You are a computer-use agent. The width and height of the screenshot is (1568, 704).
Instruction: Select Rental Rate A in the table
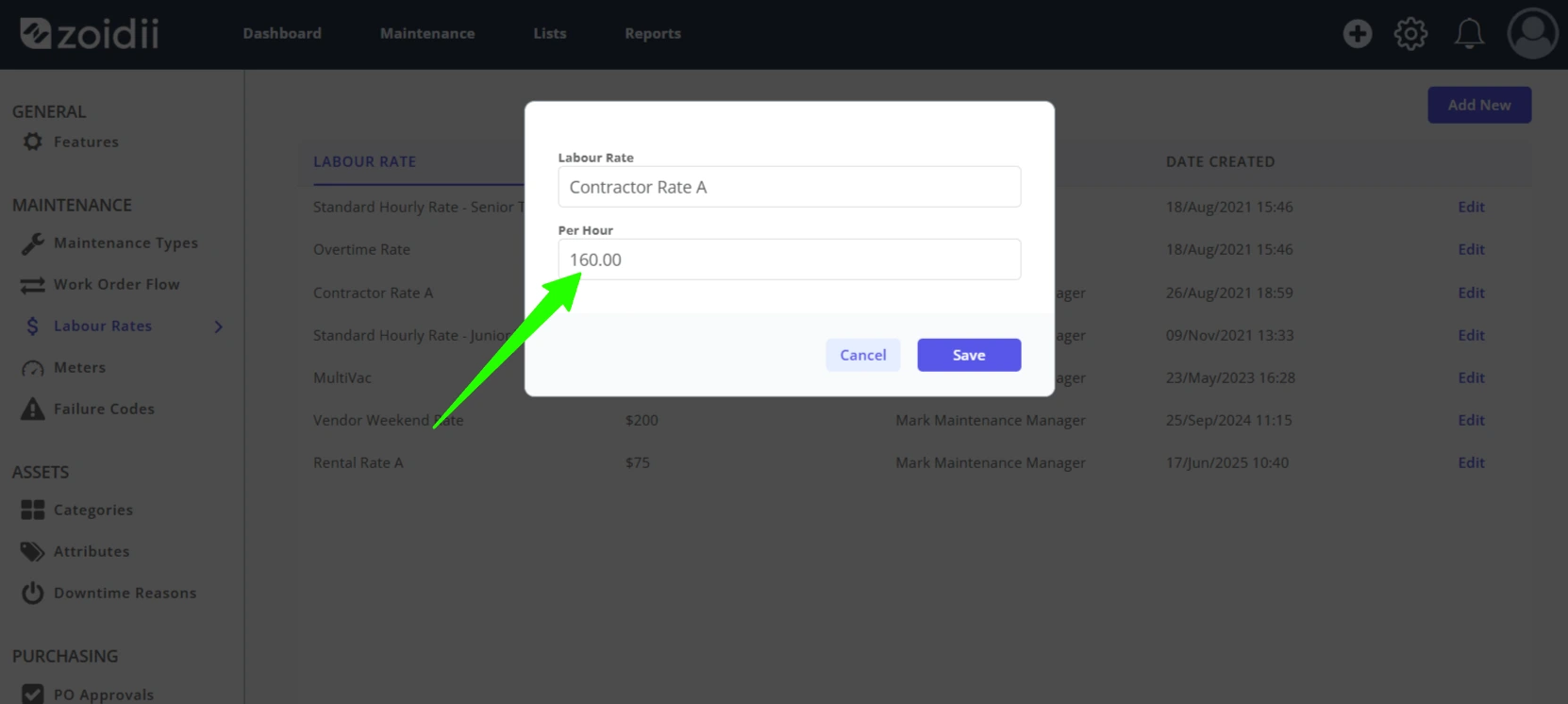358,462
